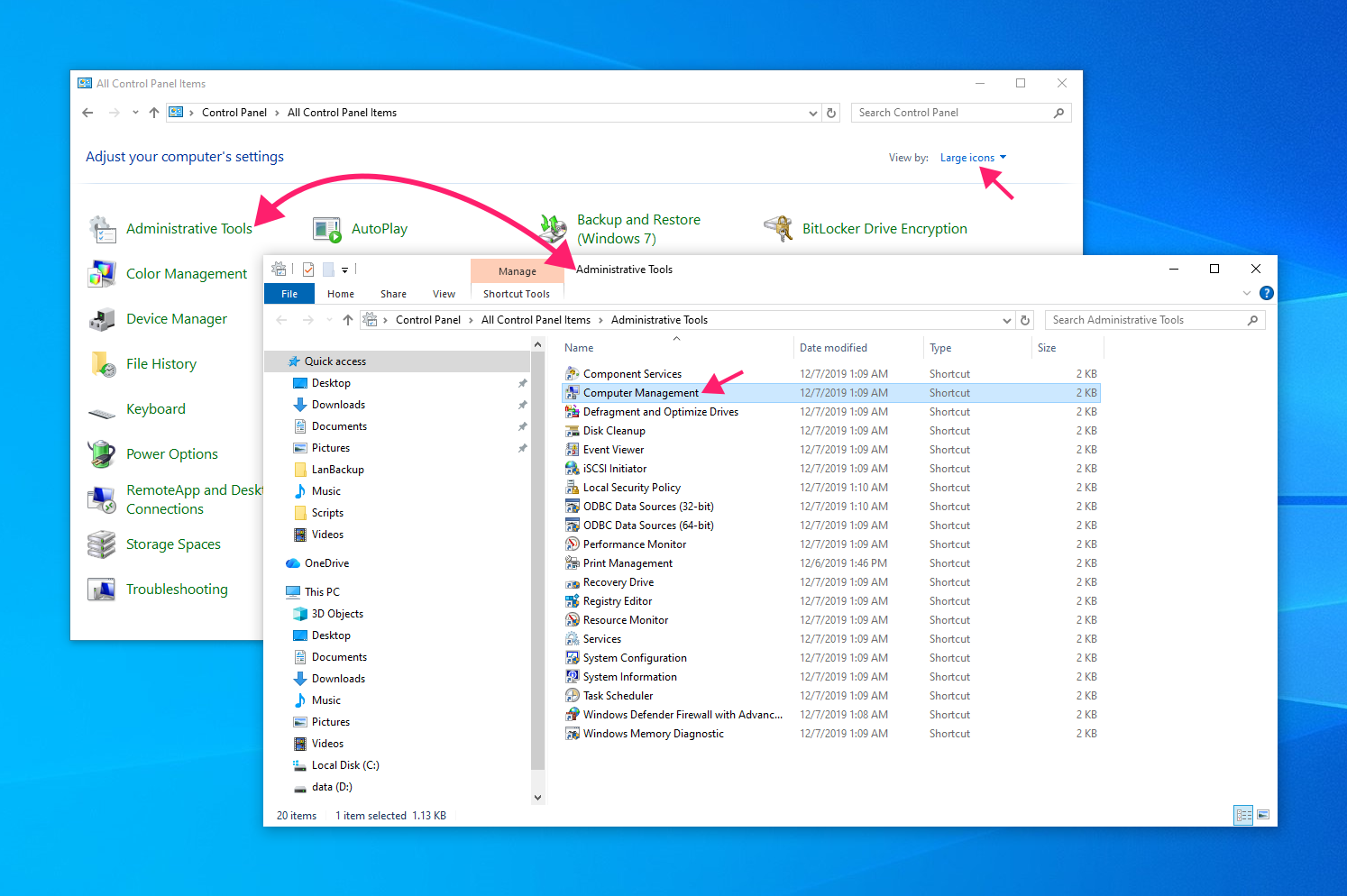Select the Registry Editor shortcut icon

point(572,601)
